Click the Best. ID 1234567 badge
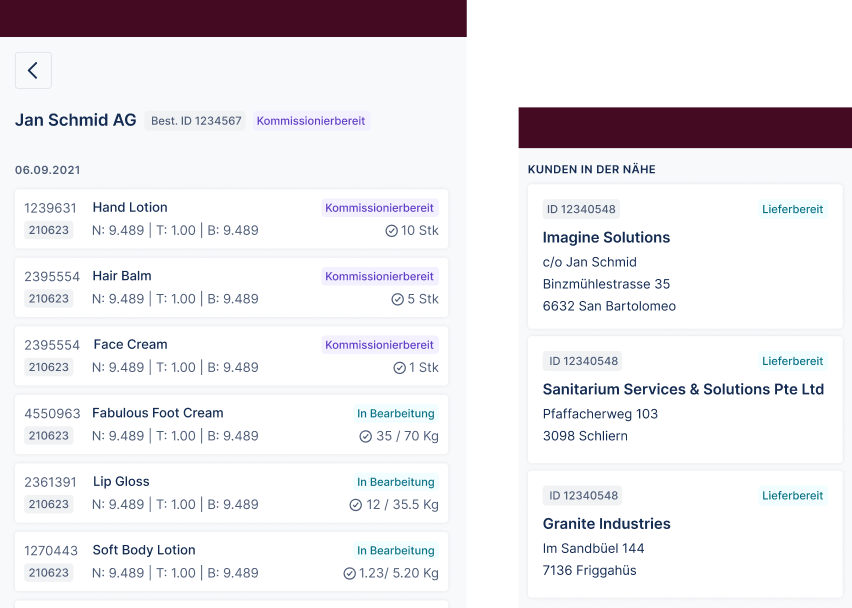 coord(196,121)
